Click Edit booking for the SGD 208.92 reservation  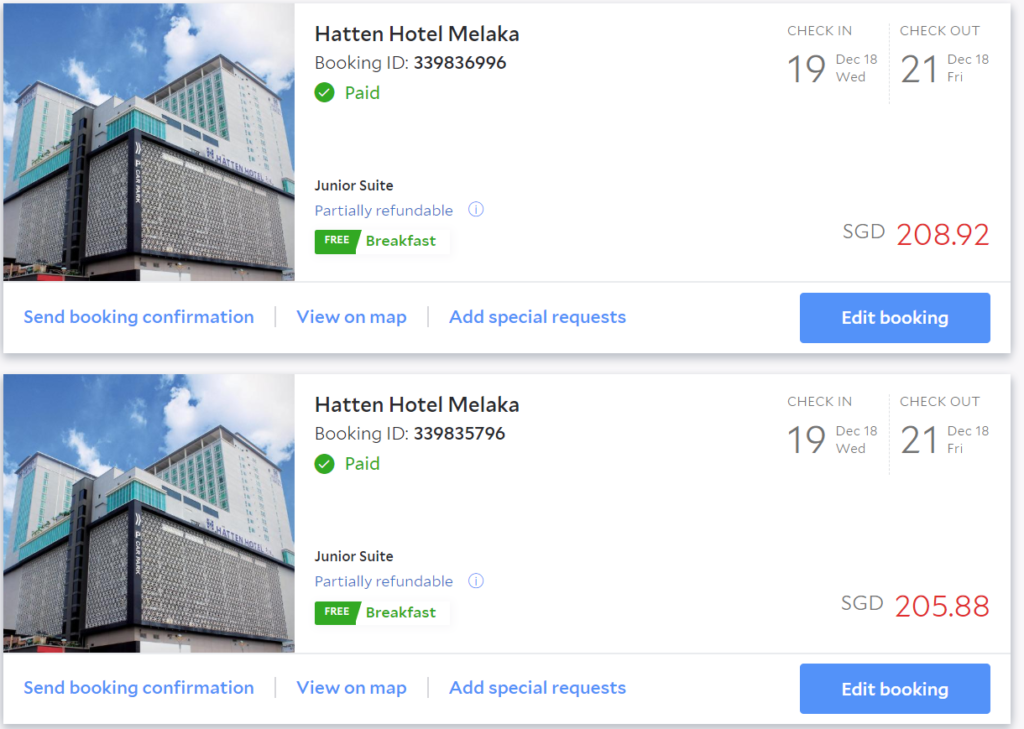click(x=894, y=317)
